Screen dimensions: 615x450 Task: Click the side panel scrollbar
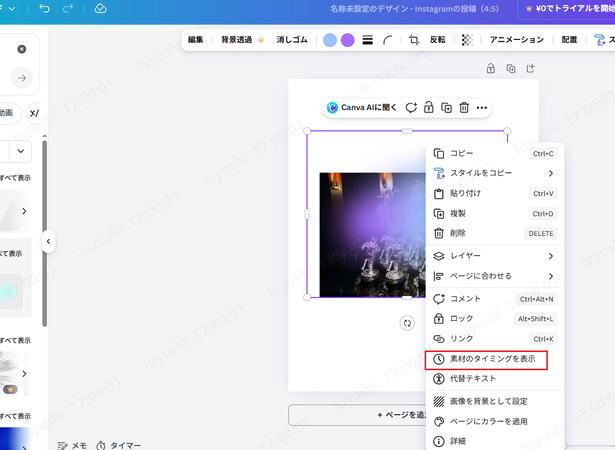(45, 233)
